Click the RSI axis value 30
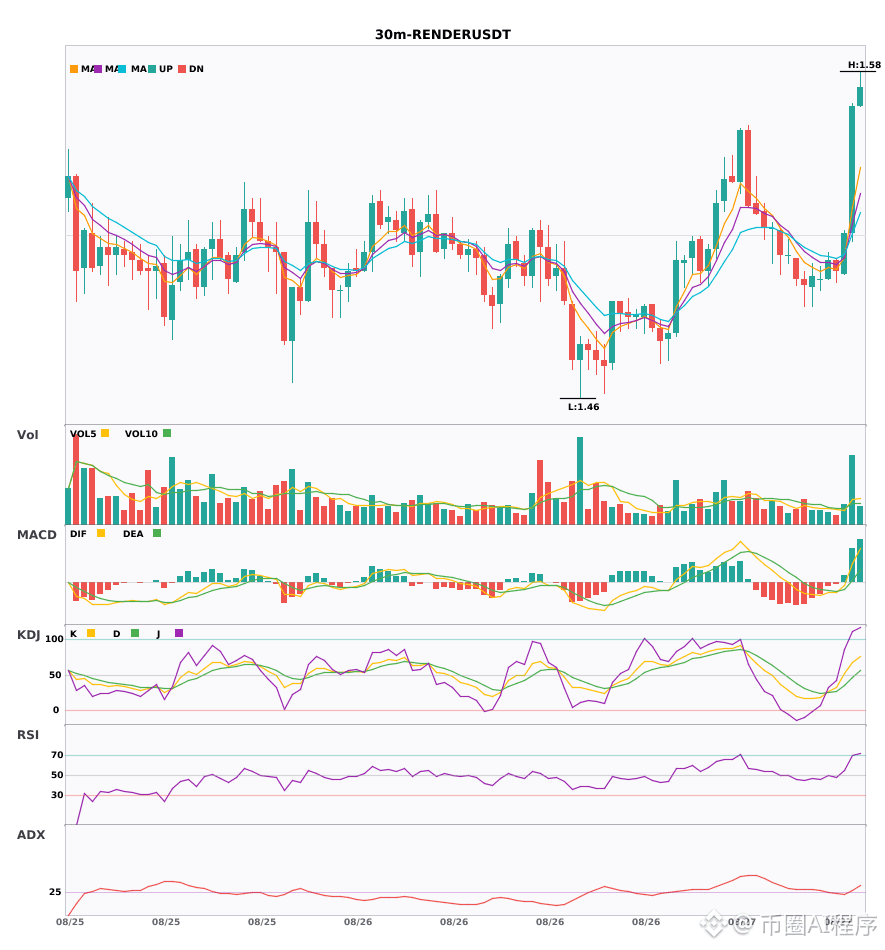885x950 pixels. 57,795
